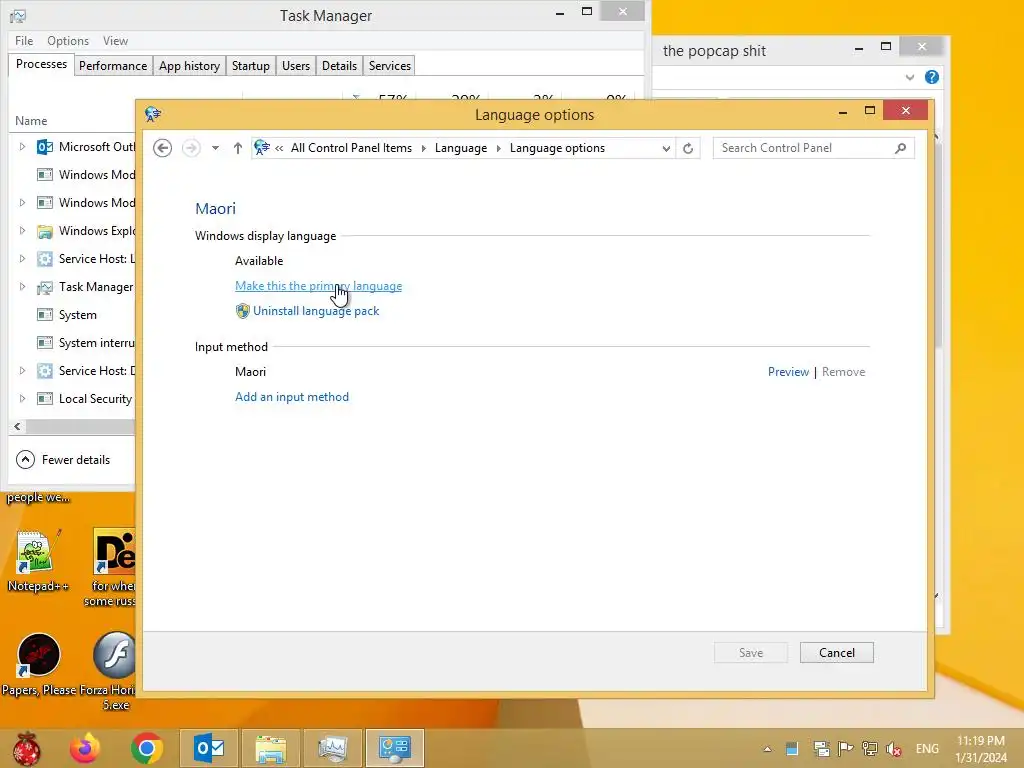1024x768 pixels.
Task: Click the ENG input language indicator
Action: point(927,749)
